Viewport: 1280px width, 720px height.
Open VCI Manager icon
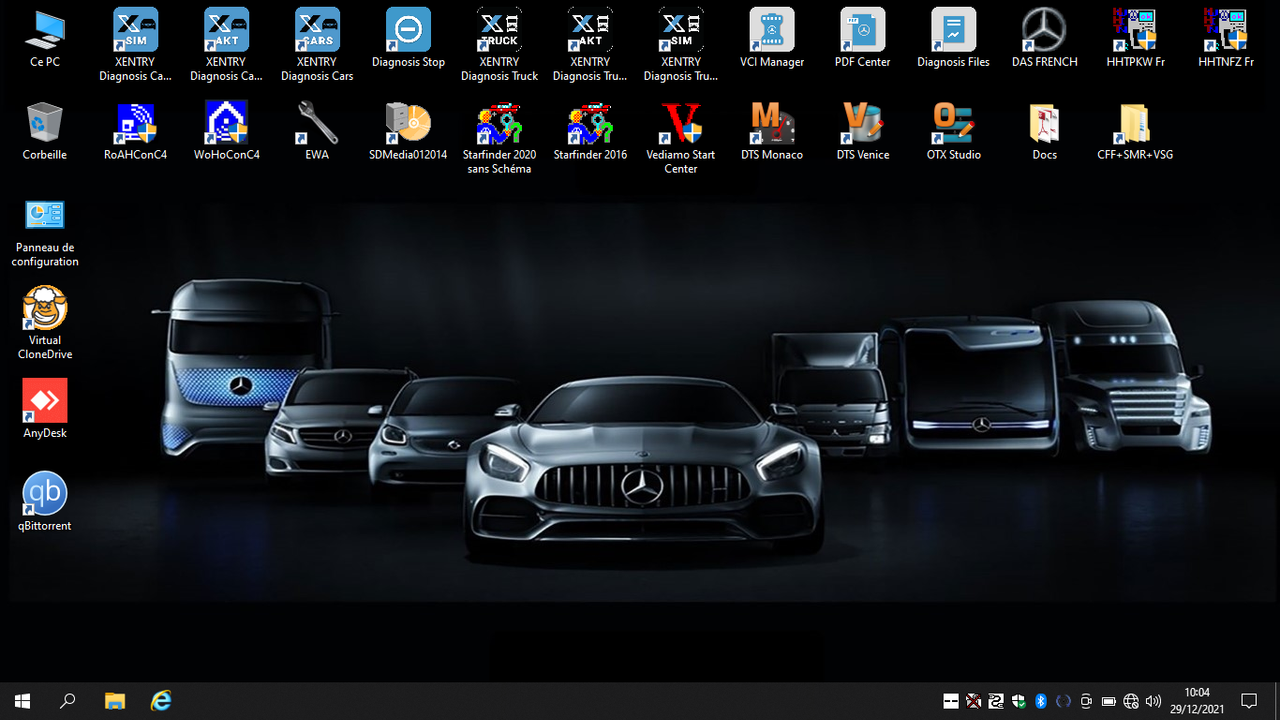pos(772,39)
